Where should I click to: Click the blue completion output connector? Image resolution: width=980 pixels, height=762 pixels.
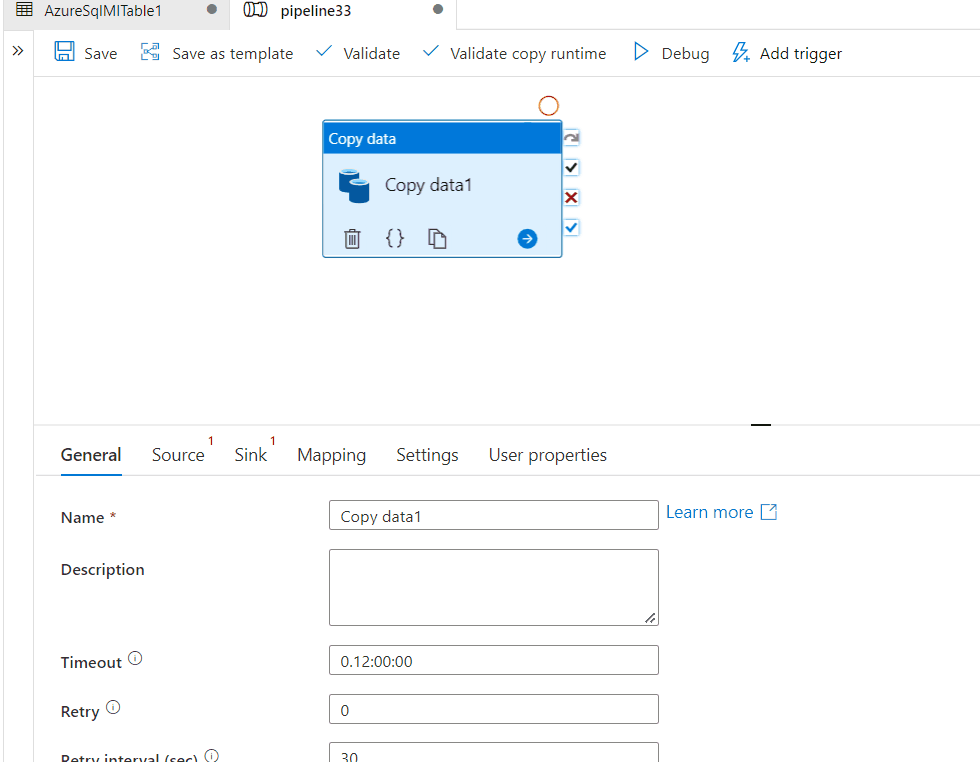[570, 227]
